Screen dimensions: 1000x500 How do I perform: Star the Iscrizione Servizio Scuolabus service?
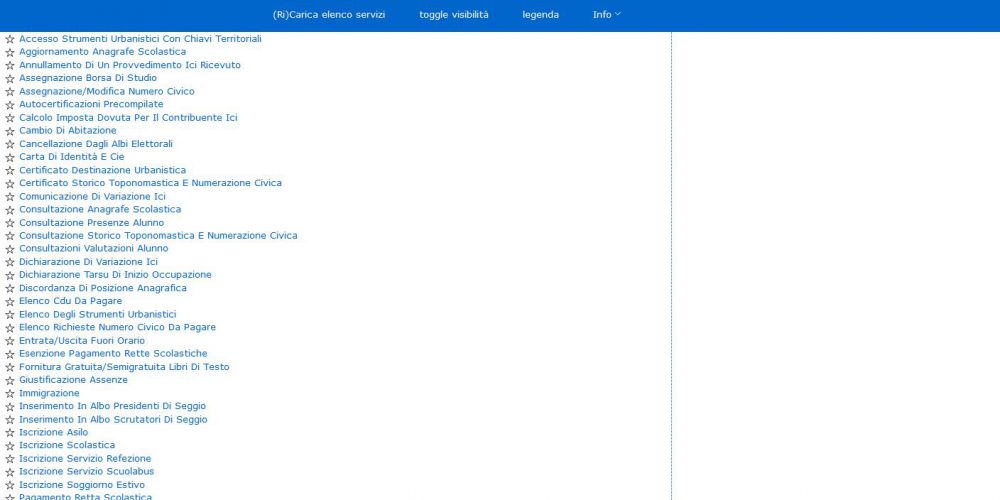click(10, 473)
